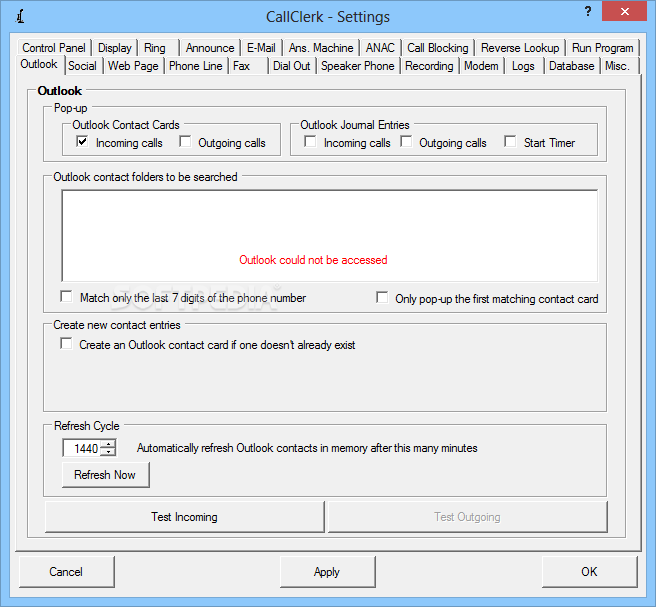656x607 pixels.
Task: Click the question mark help button
Action: [x=588, y=12]
